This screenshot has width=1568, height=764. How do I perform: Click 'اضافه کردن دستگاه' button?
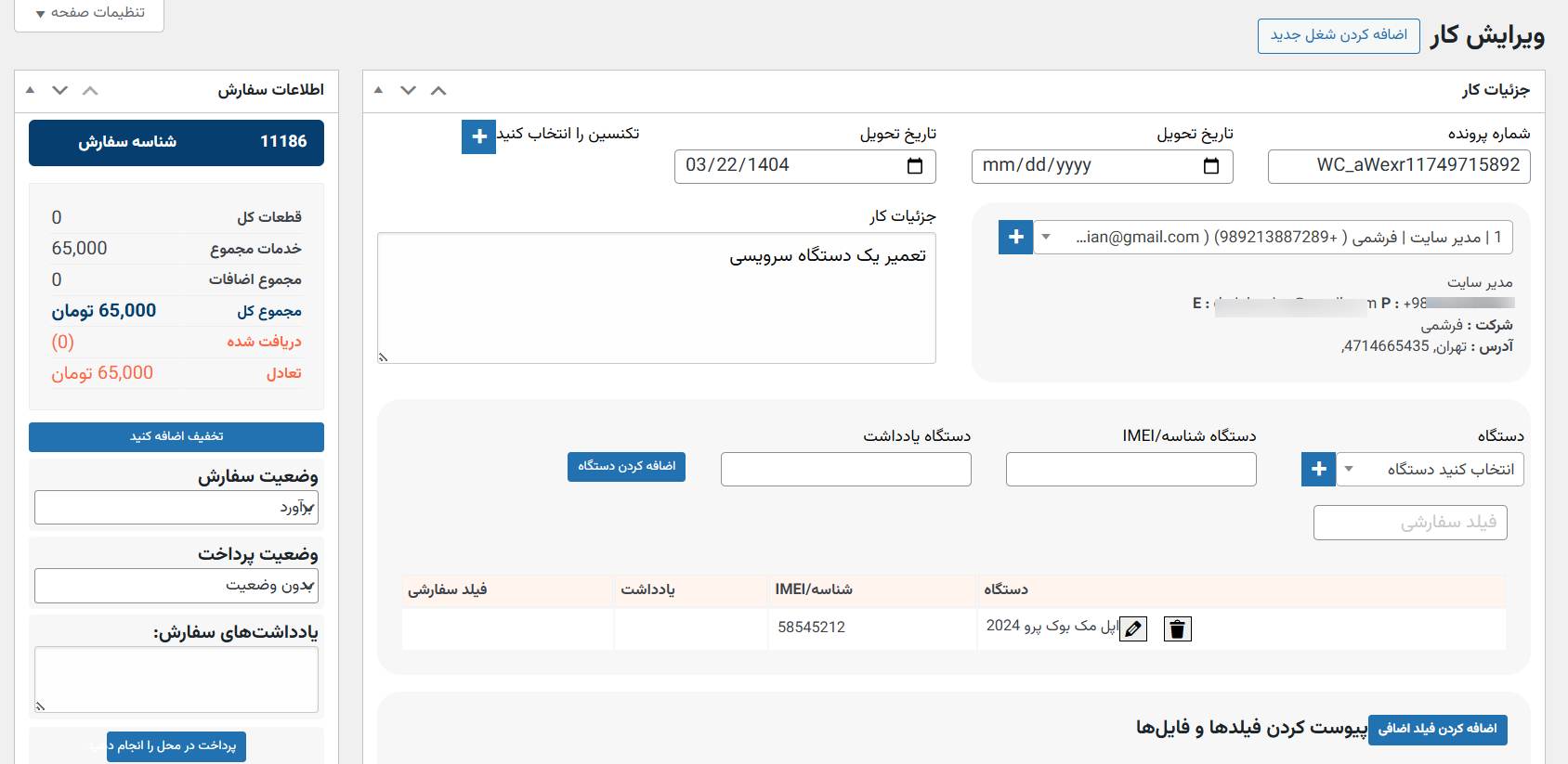pyautogui.click(x=626, y=466)
